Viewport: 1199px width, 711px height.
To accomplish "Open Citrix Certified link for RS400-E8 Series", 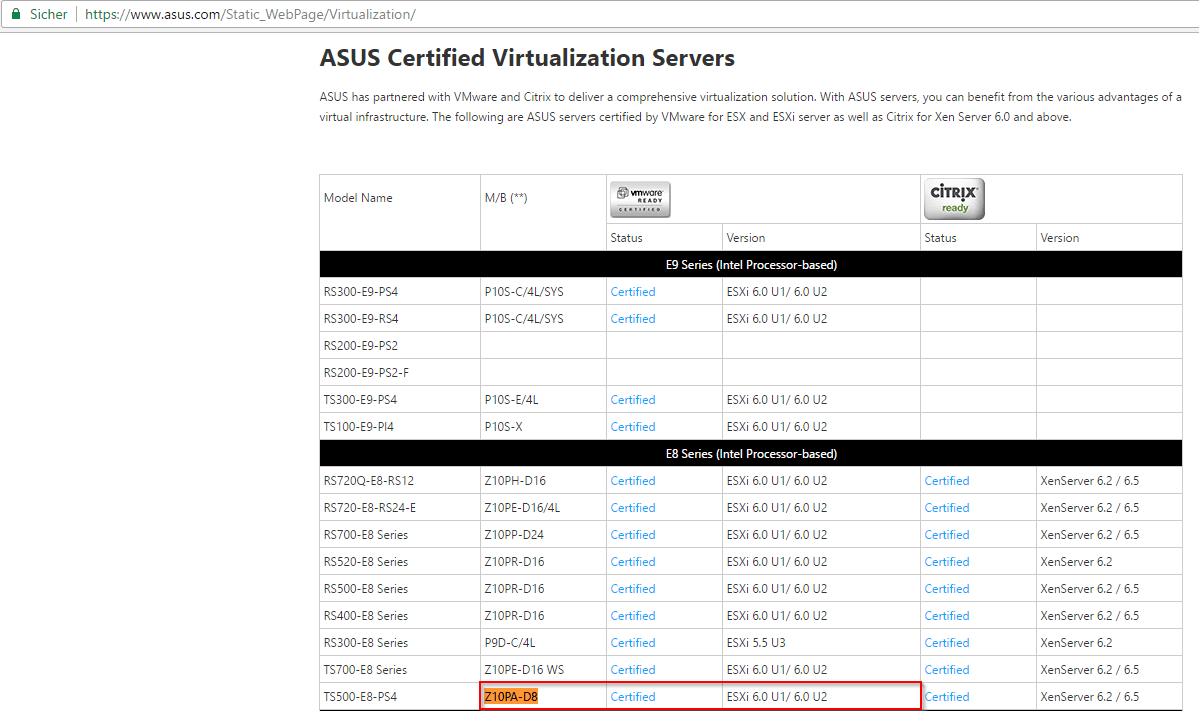I will pos(947,615).
